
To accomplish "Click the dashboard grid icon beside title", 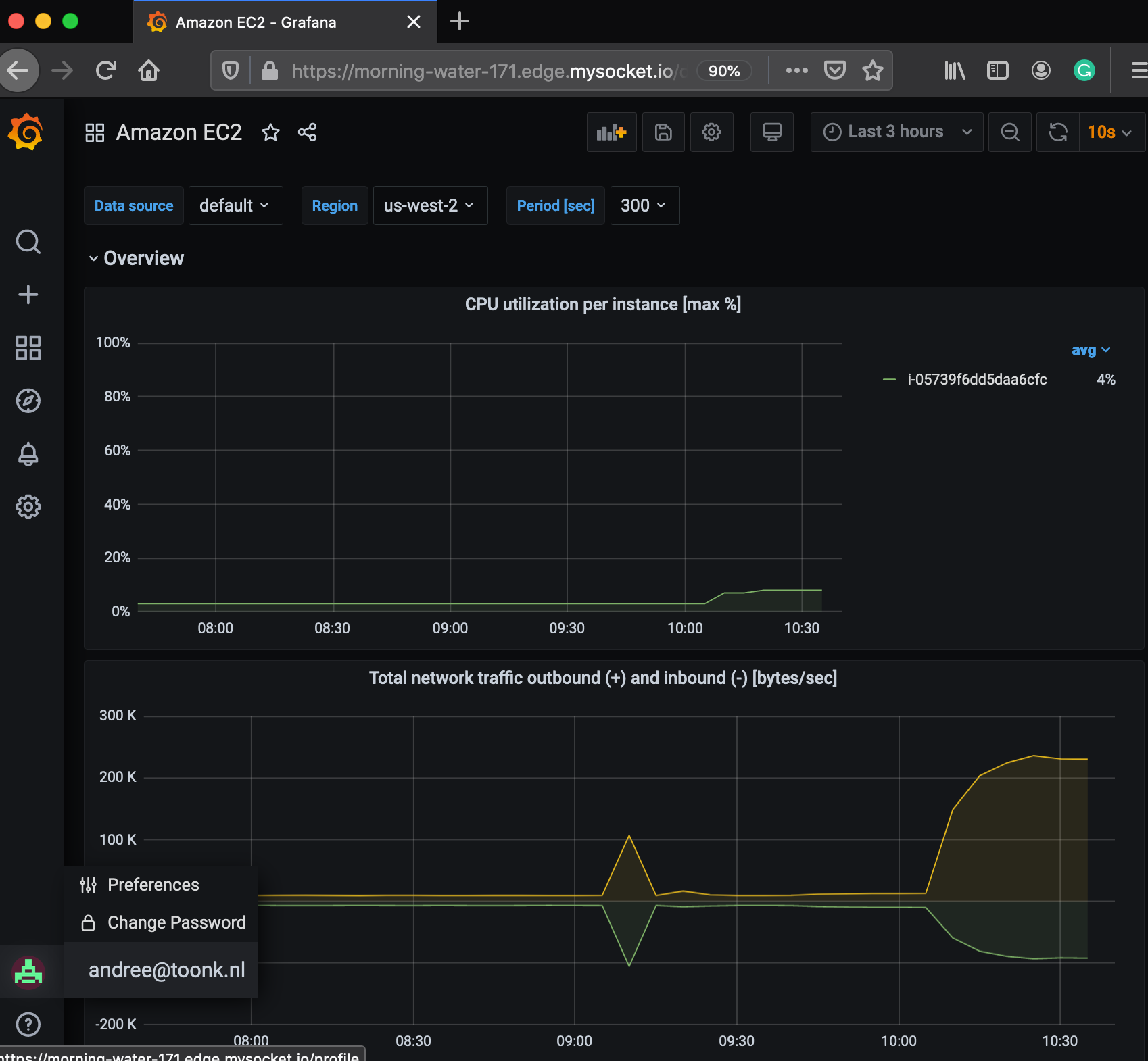I will point(95,132).
